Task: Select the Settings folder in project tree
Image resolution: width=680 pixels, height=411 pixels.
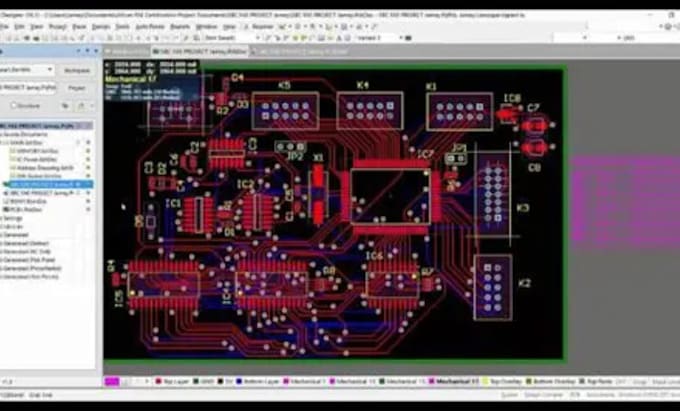Action: 13,218
